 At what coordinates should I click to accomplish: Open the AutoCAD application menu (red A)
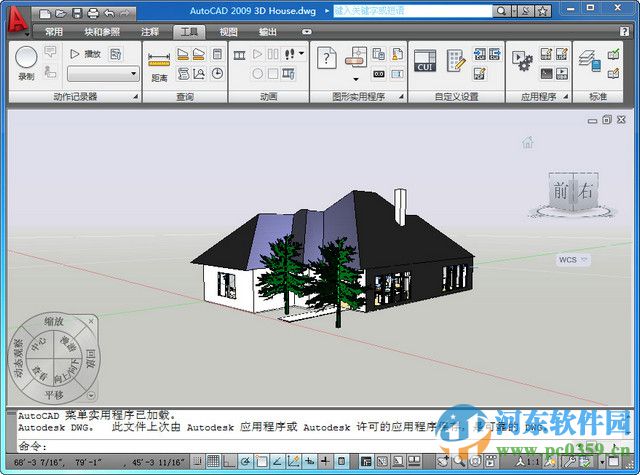tap(18, 20)
